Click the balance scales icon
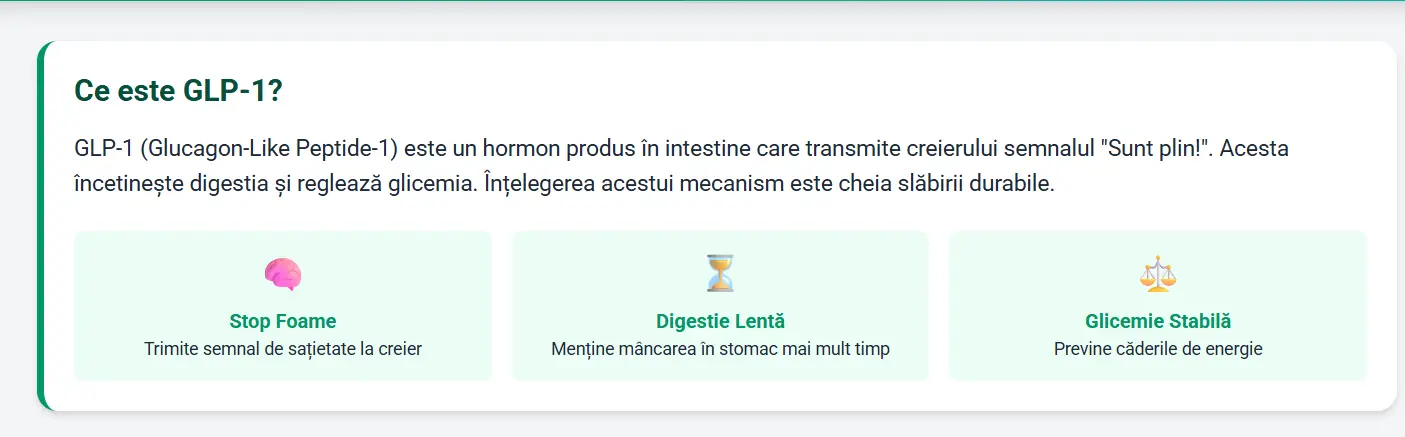1405x437 pixels. pyautogui.click(x=1158, y=274)
